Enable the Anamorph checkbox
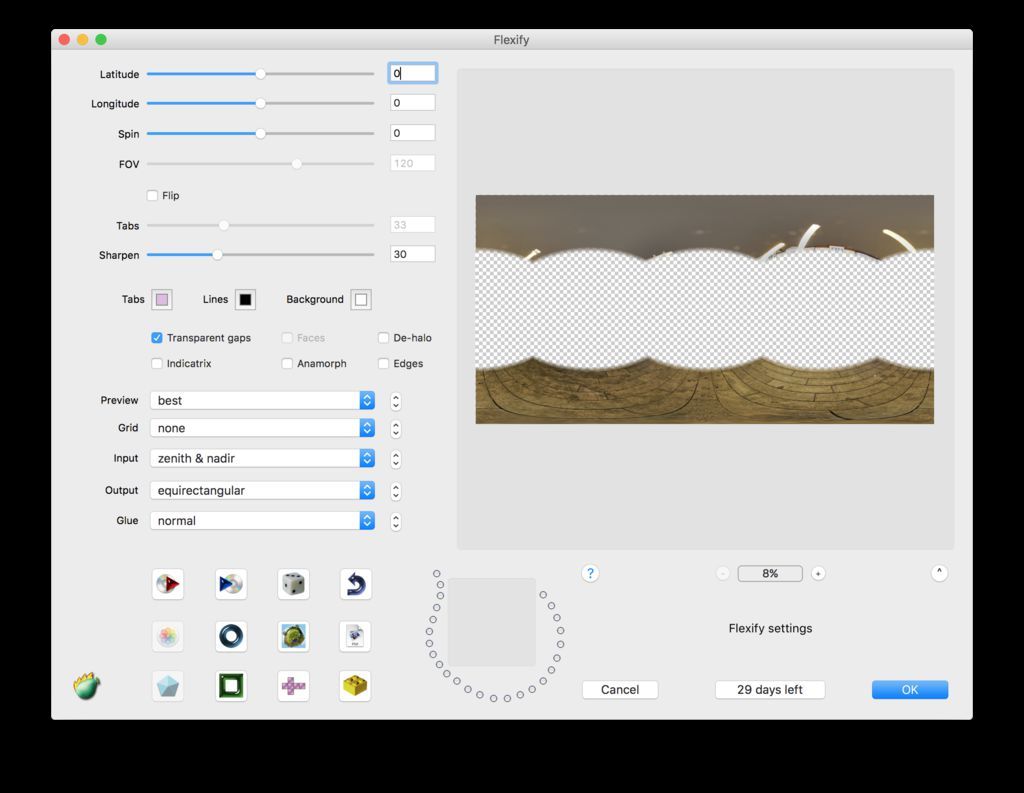 [x=287, y=363]
